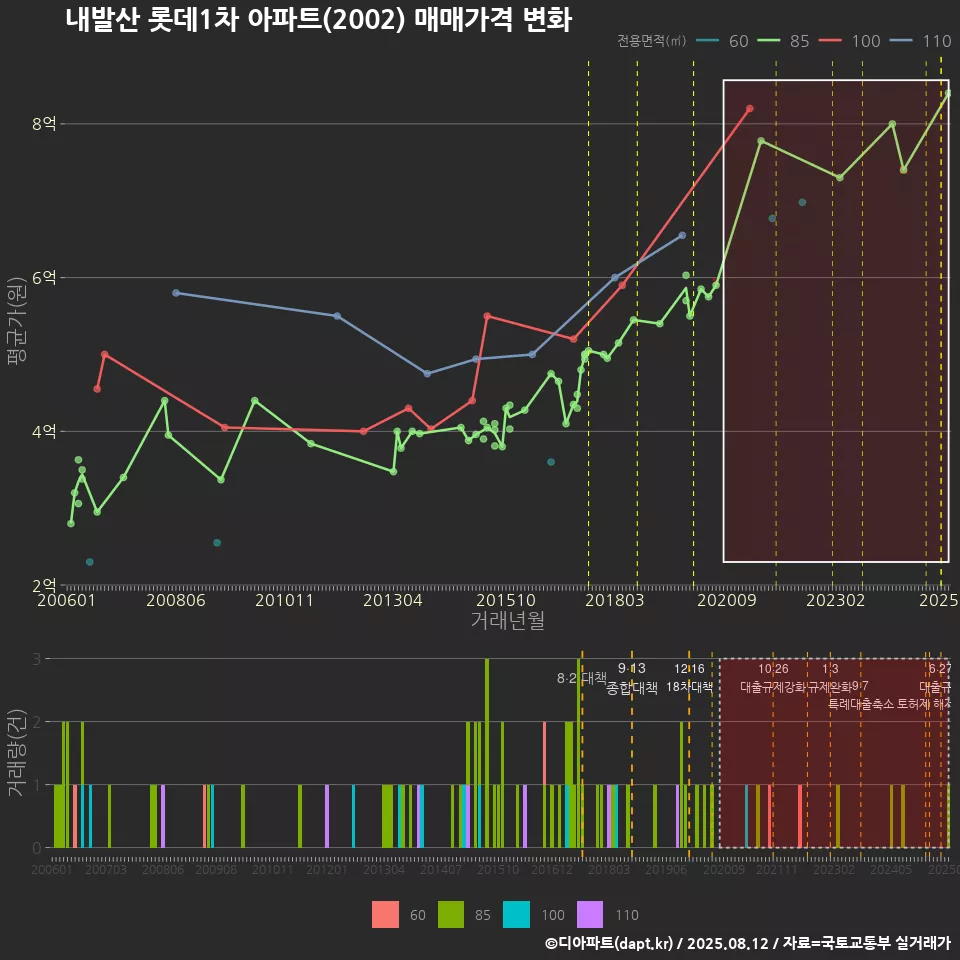
Task: Click the red 100 line in the top legend
Action: (x=830, y=41)
